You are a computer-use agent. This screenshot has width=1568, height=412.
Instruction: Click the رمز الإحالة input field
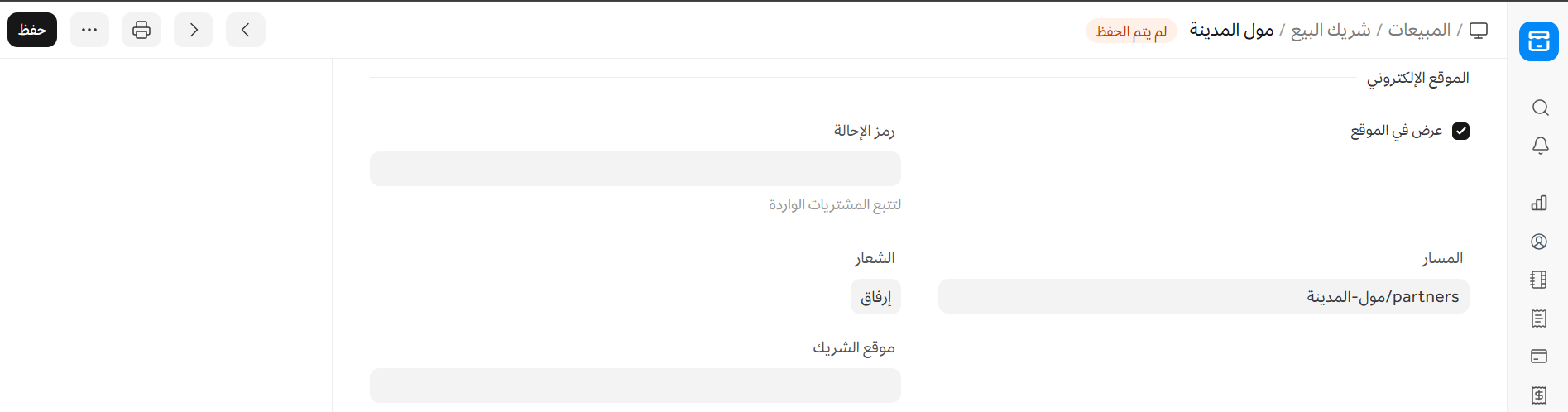[x=635, y=169]
